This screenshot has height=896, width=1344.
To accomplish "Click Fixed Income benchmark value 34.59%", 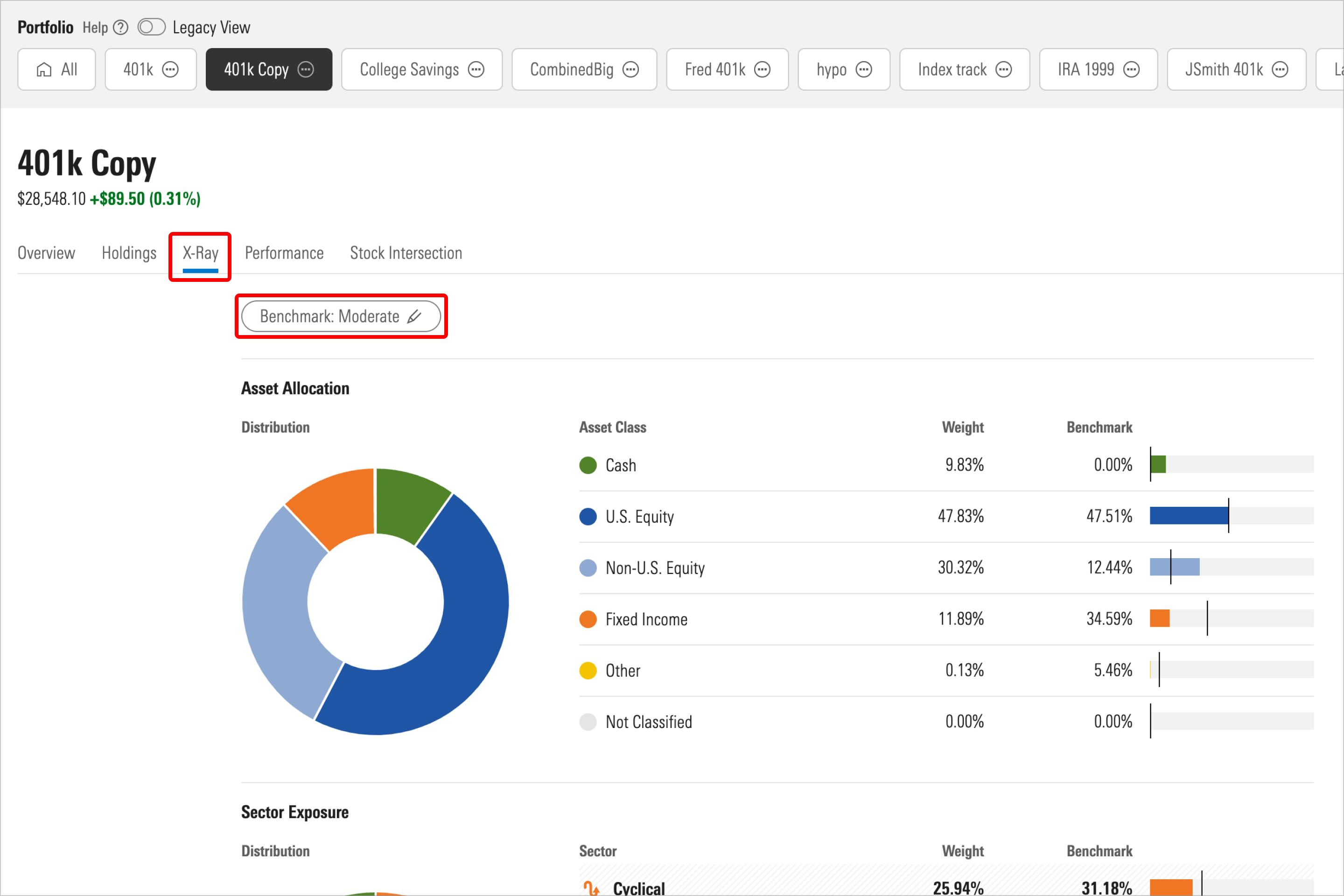I will point(1109,619).
